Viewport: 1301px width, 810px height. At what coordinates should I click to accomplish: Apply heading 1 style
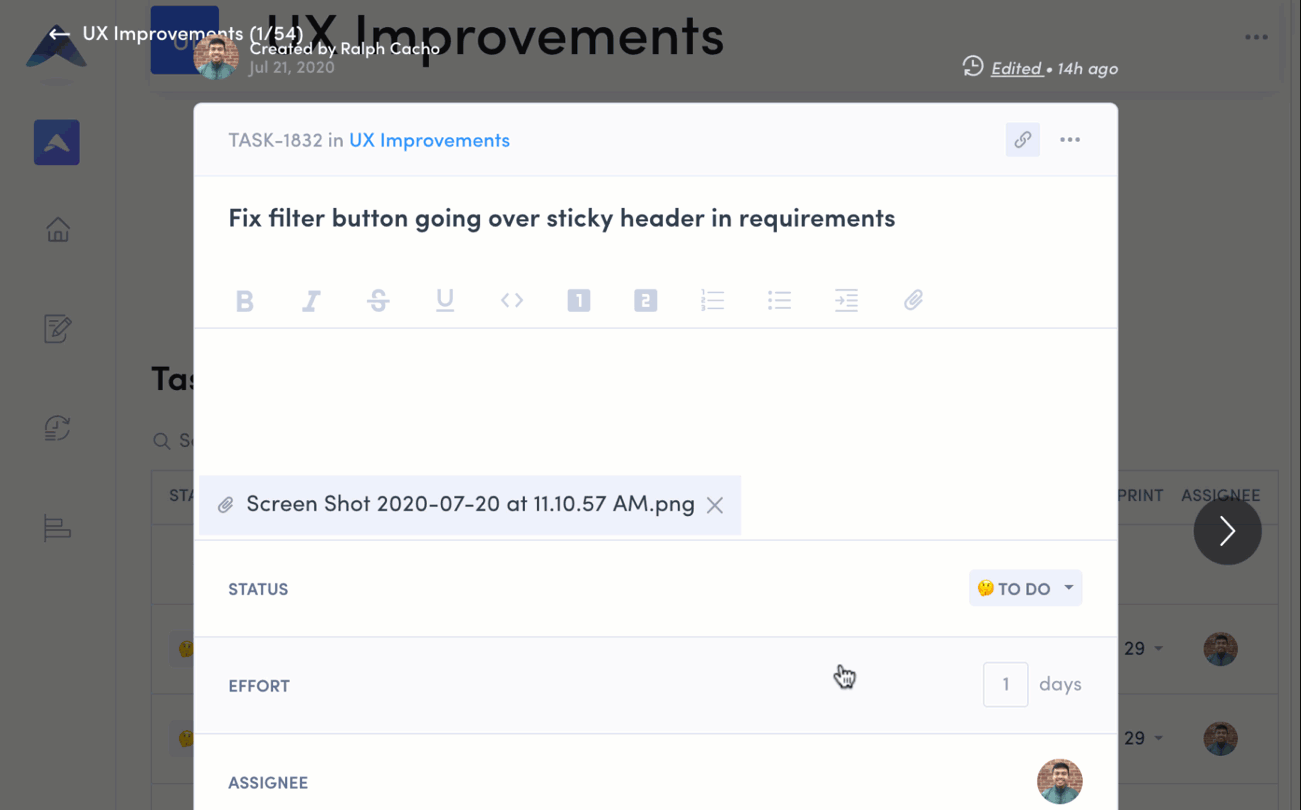(579, 300)
